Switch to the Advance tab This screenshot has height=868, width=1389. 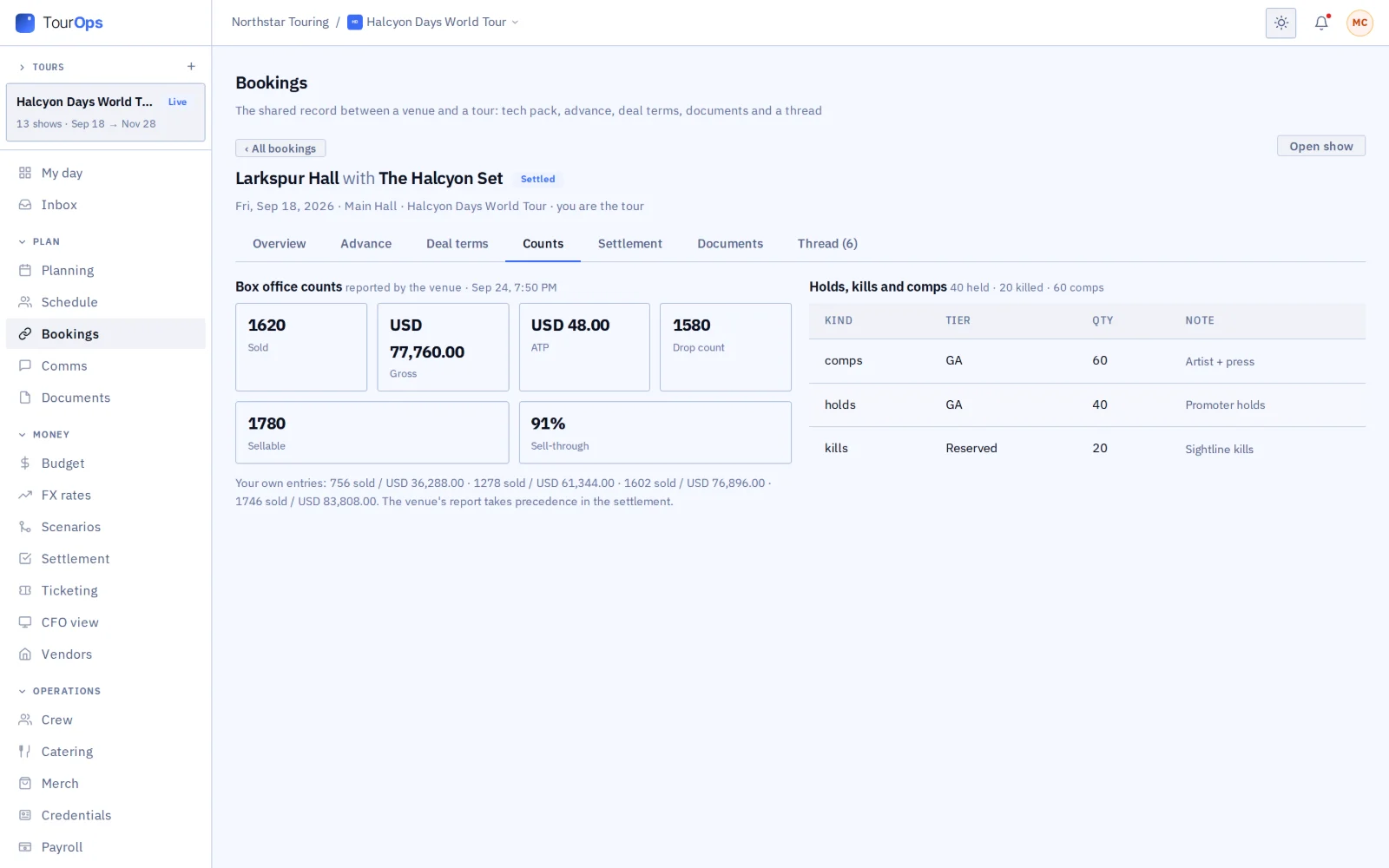click(x=365, y=244)
